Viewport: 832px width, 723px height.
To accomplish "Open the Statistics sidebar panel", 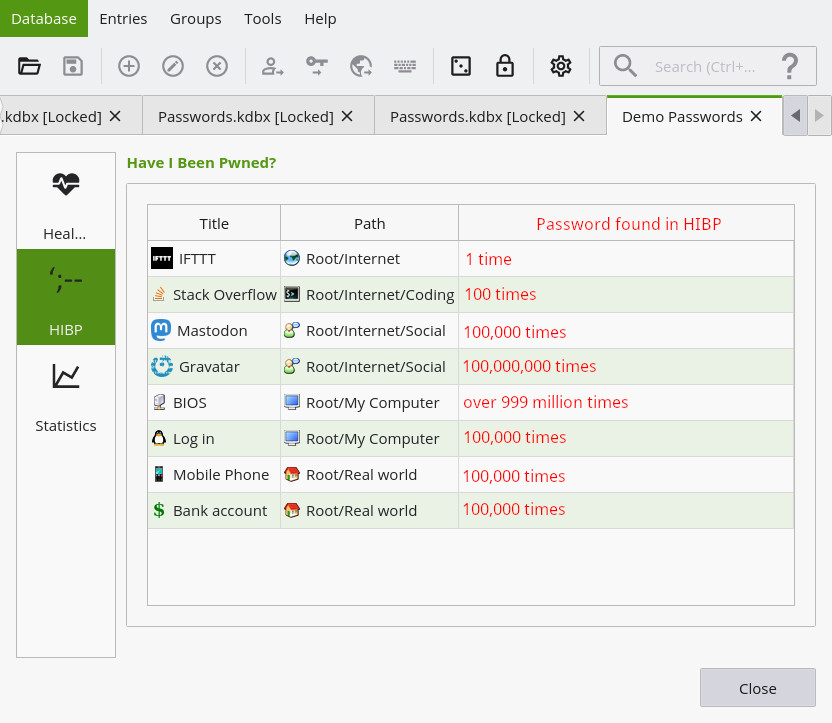I will 66,393.
